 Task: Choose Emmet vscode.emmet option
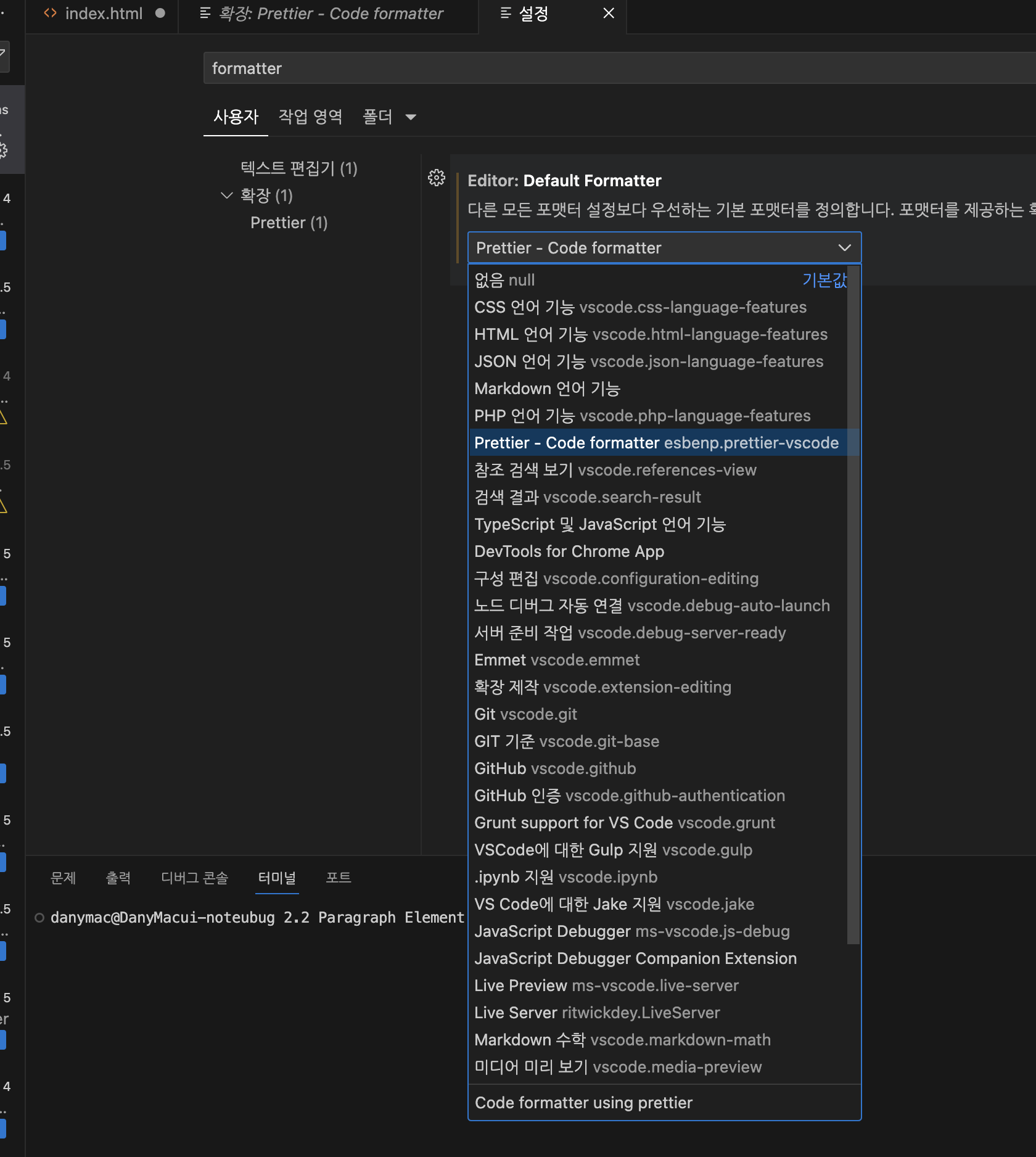[x=658, y=660]
